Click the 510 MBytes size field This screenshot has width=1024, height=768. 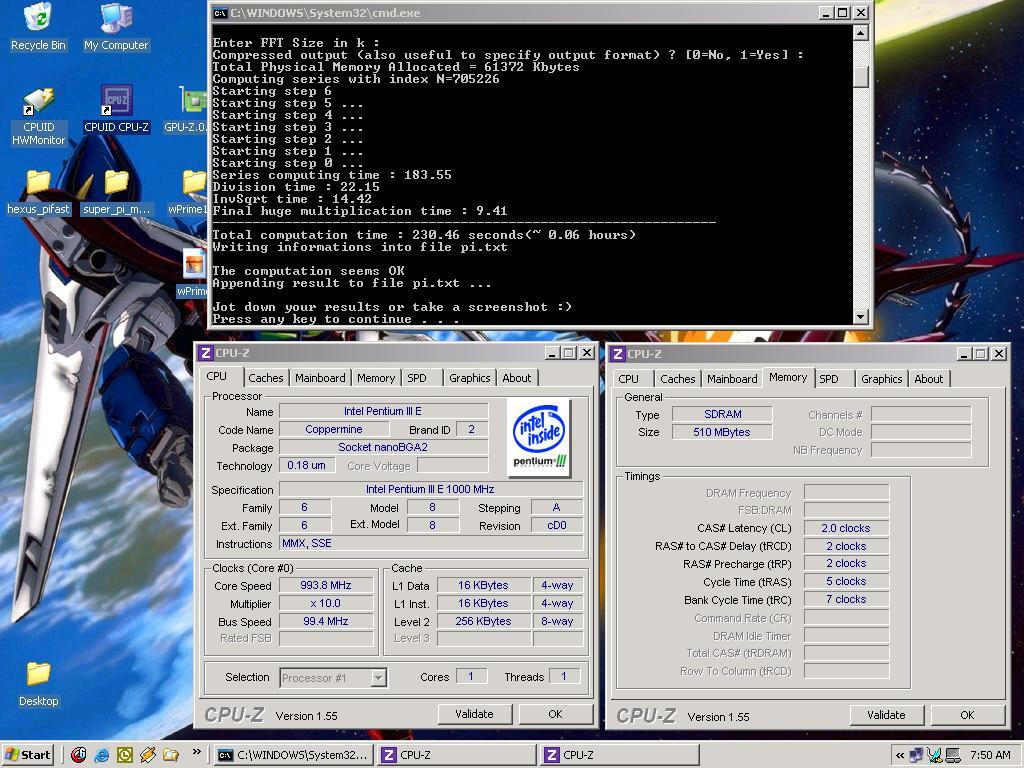point(722,432)
